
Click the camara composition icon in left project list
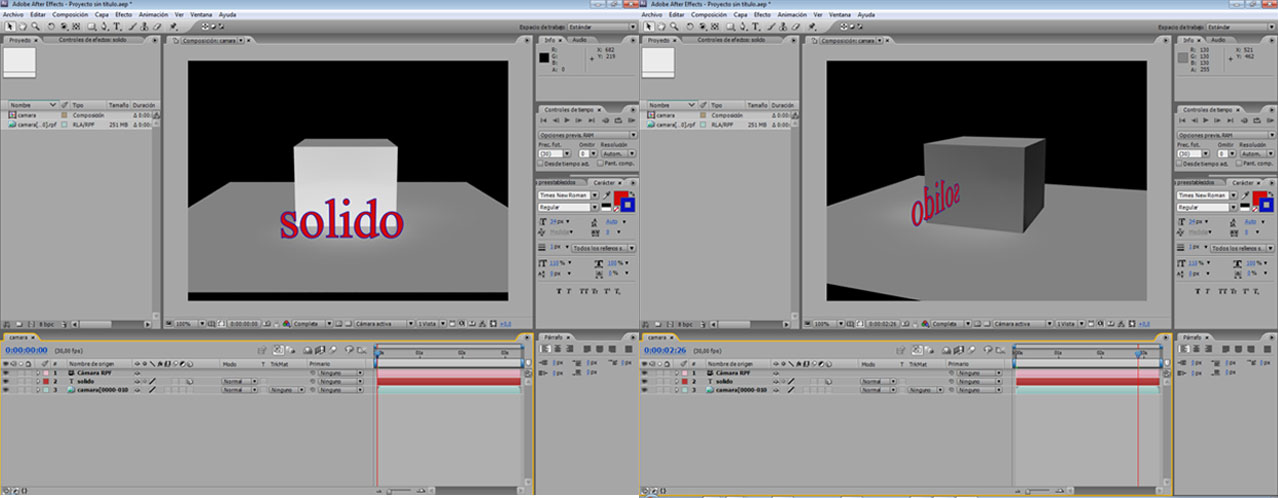pos(12,115)
